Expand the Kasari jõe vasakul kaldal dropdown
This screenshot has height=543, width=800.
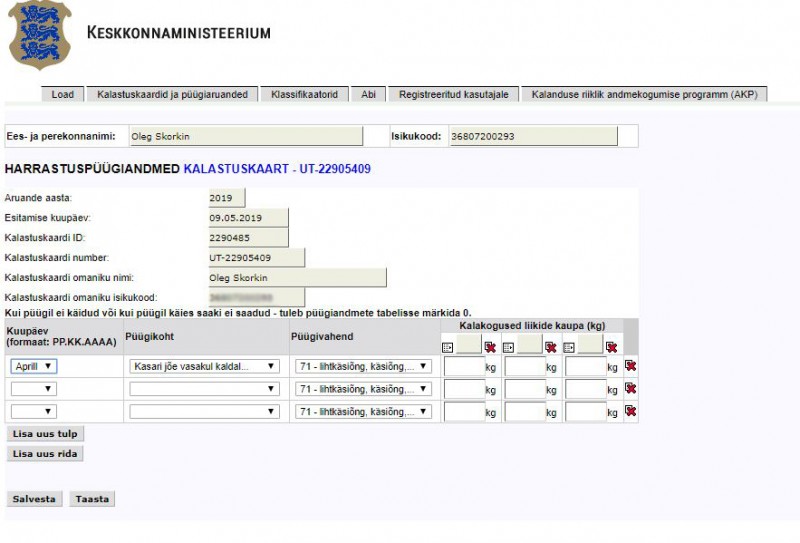coord(204,366)
